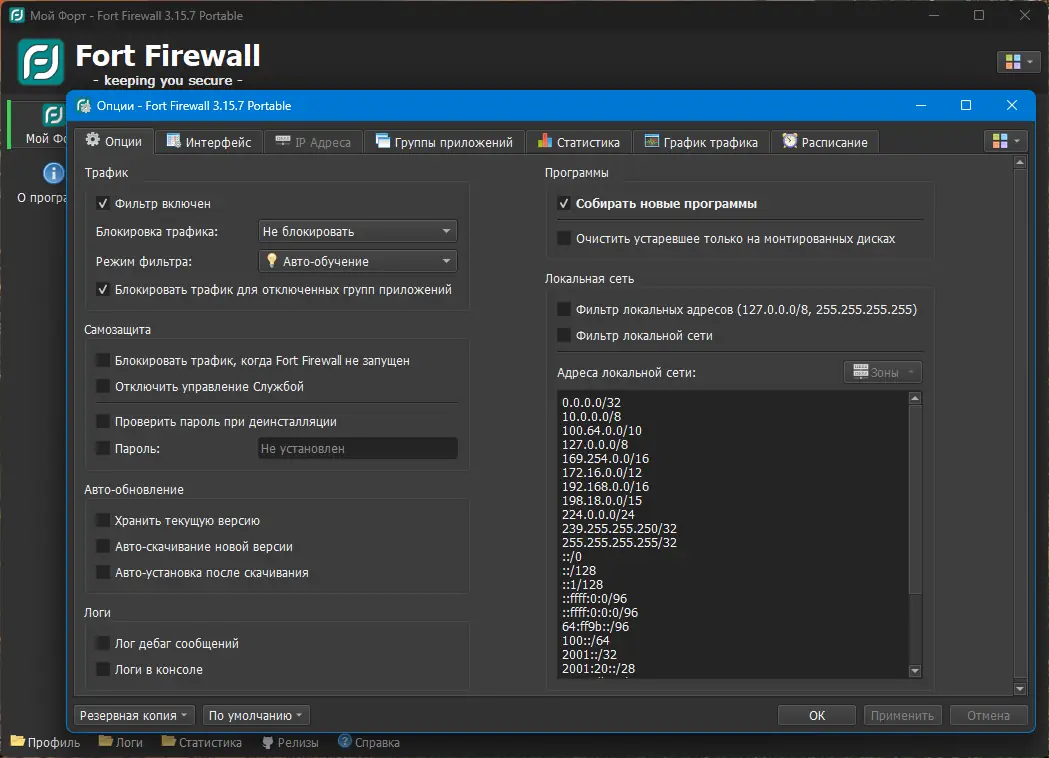Screen dimensions: 1049x758
Task: Enable Фильтр локальных адресов checkbox
Action: point(564,310)
